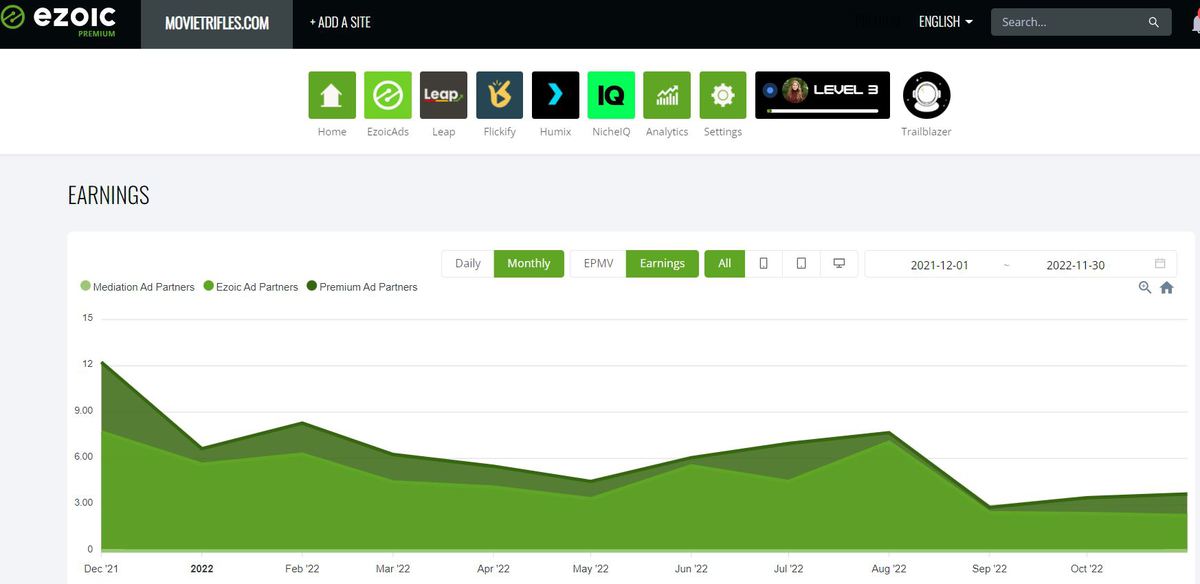Select the All devices filter

[x=725, y=264]
